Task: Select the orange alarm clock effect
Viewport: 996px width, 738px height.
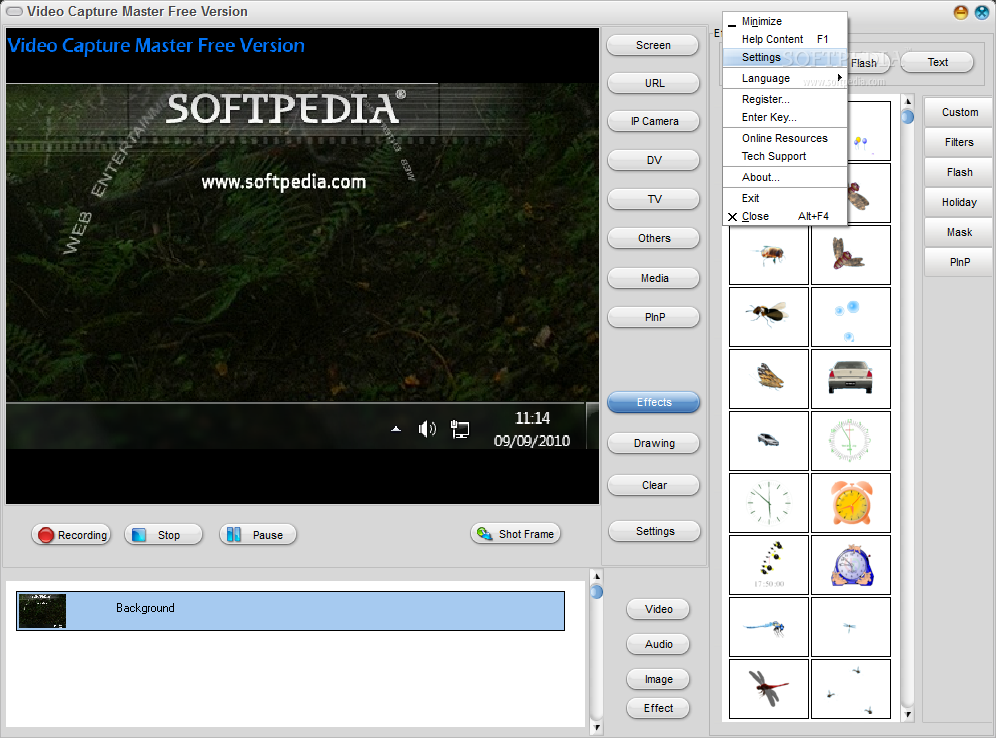Action: coord(851,502)
